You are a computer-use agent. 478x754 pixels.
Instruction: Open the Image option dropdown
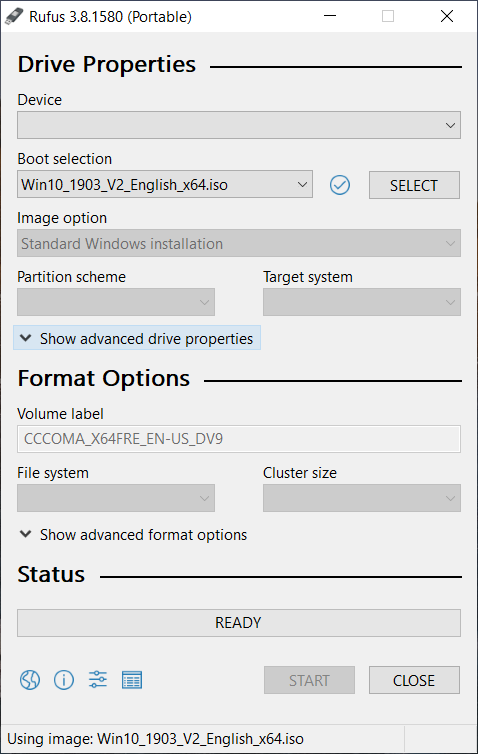point(239,244)
